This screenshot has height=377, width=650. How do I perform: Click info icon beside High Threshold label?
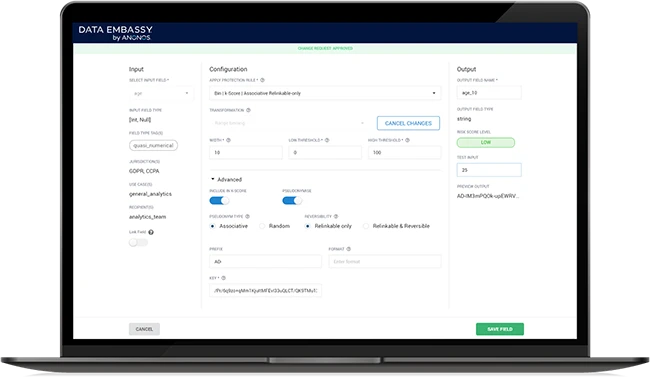coord(407,140)
